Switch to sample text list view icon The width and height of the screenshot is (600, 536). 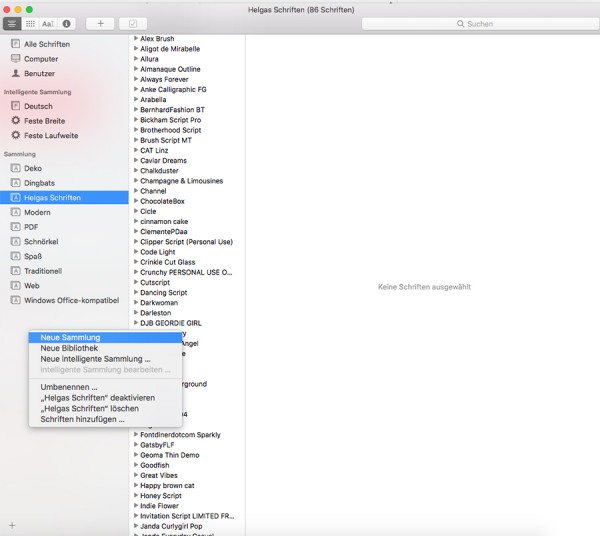[x=12, y=24]
